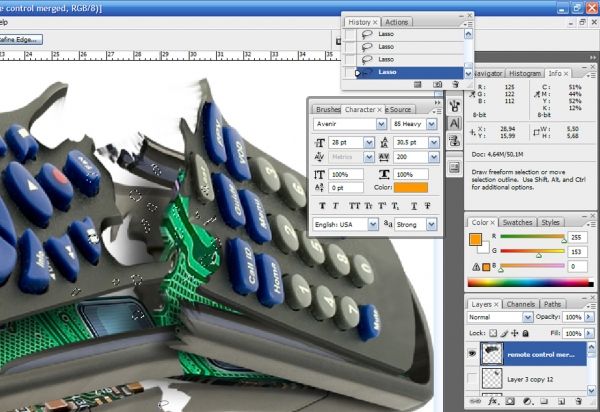Image resolution: width=600 pixels, height=412 pixels.
Task: Toggle lock transparent pixels
Action: point(493,333)
